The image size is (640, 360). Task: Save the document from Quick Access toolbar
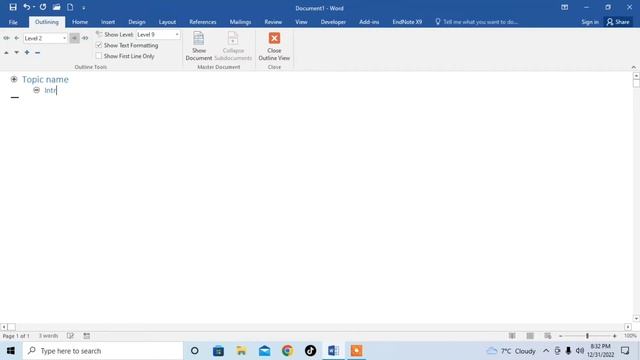tap(13, 7)
